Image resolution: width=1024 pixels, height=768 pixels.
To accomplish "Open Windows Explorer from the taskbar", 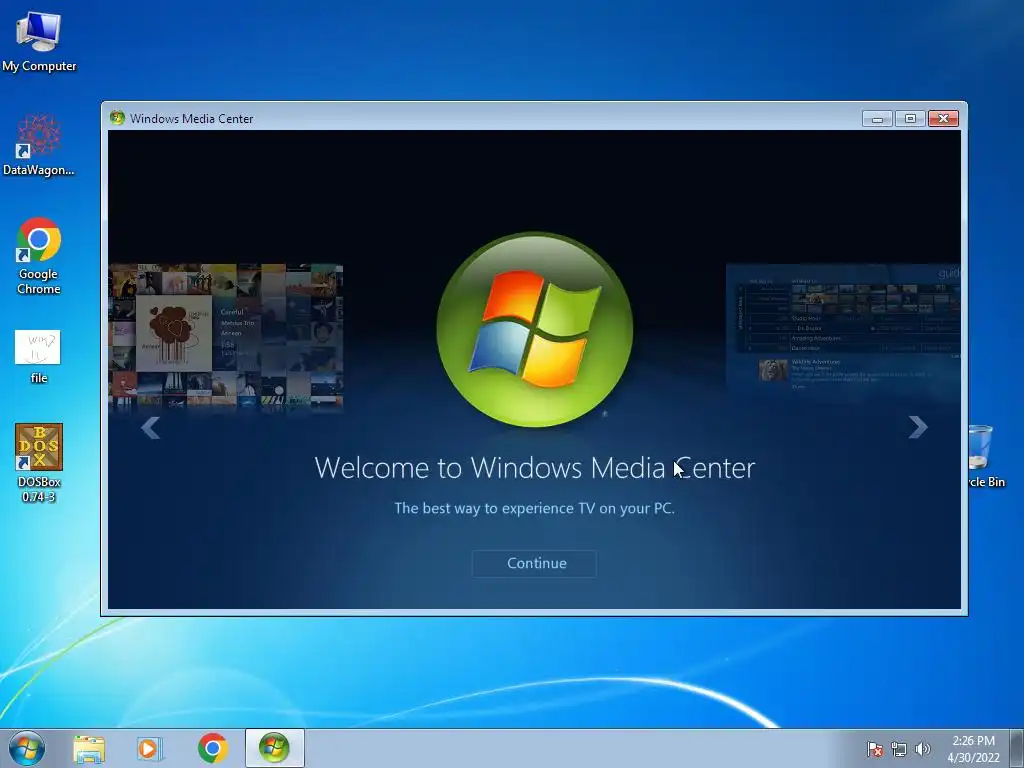I will tap(89, 748).
